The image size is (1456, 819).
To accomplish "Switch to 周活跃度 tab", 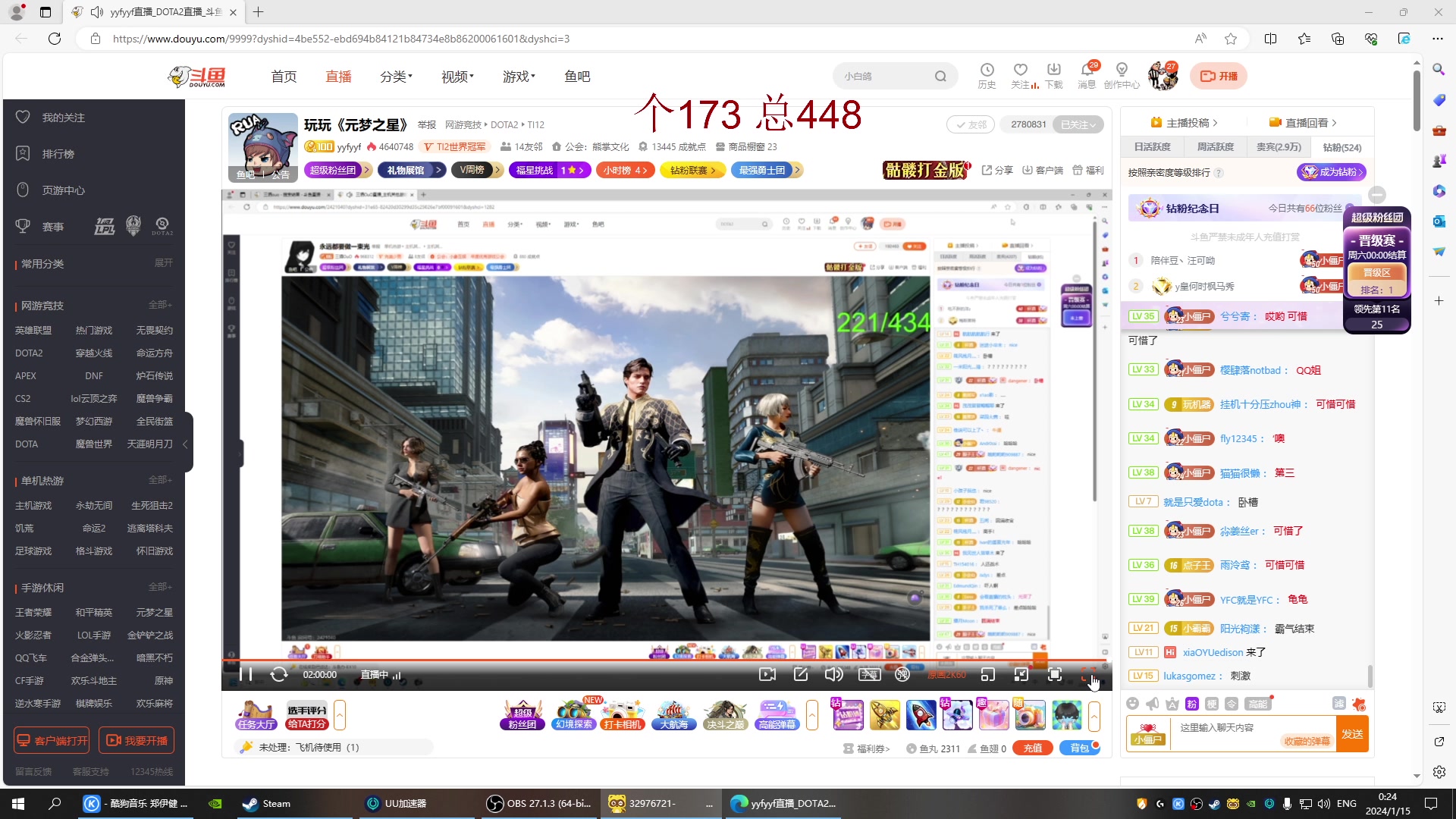I will [x=1215, y=147].
